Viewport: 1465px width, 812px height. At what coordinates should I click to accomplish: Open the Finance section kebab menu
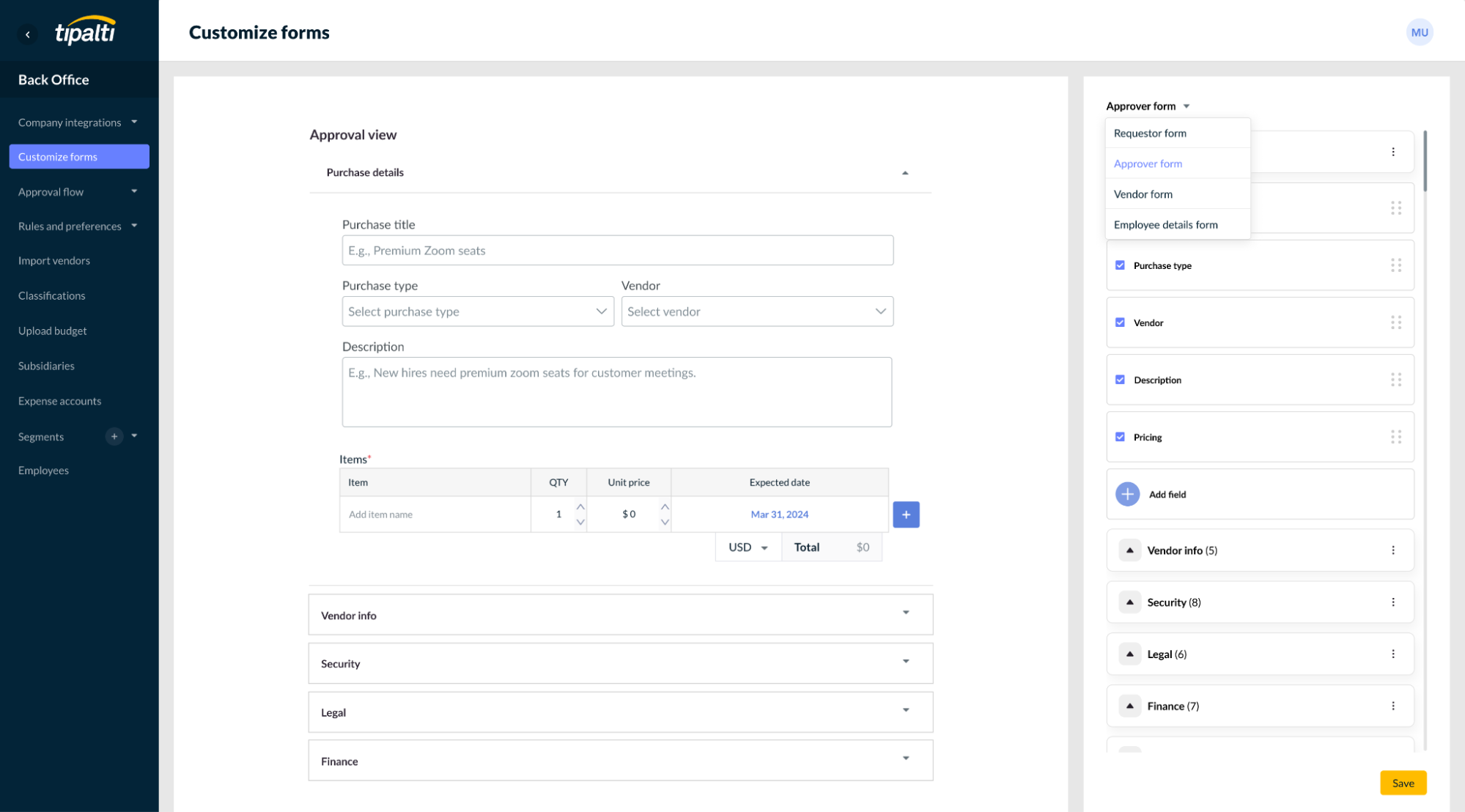(x=1393, y=706)
